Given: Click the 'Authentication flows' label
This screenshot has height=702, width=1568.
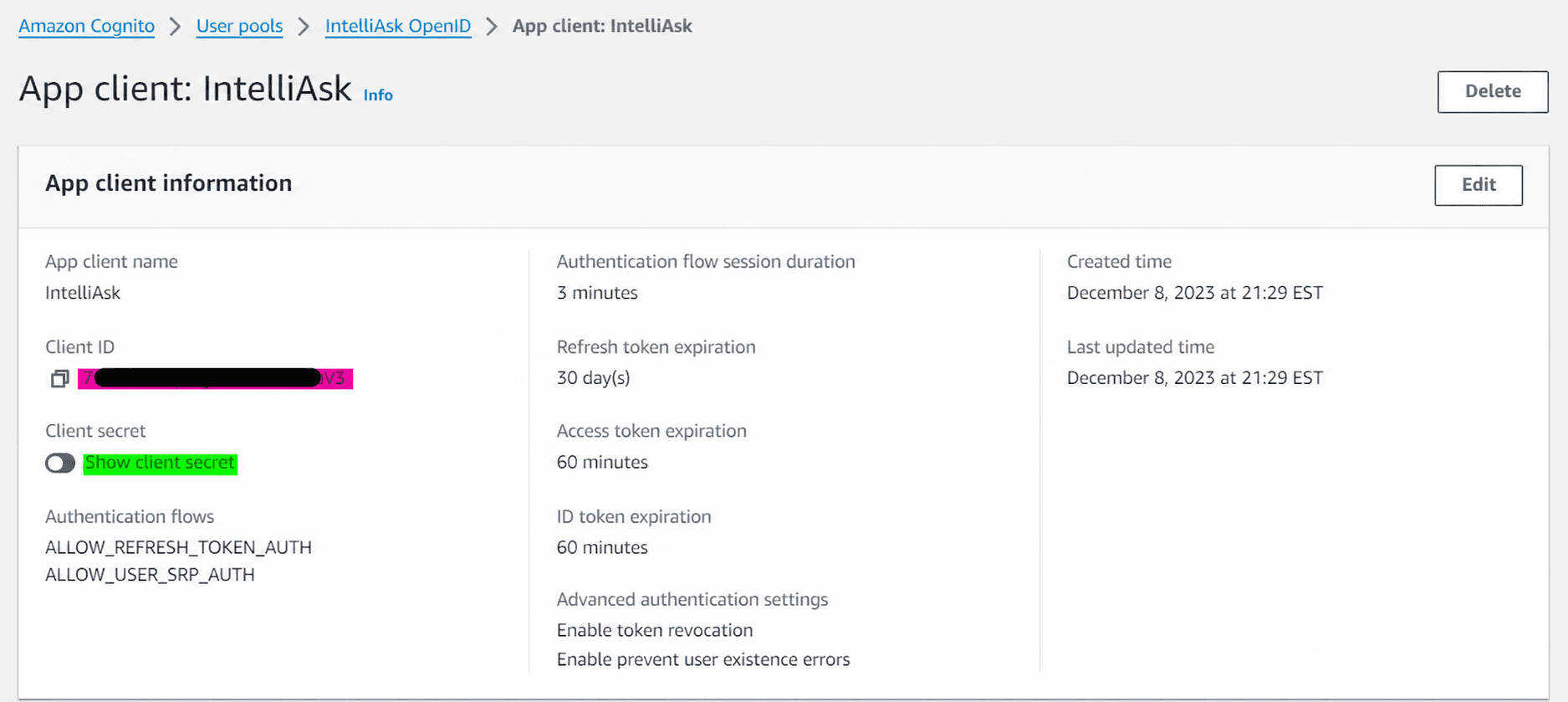Looking at the screenshot, I should pos(130,517).
